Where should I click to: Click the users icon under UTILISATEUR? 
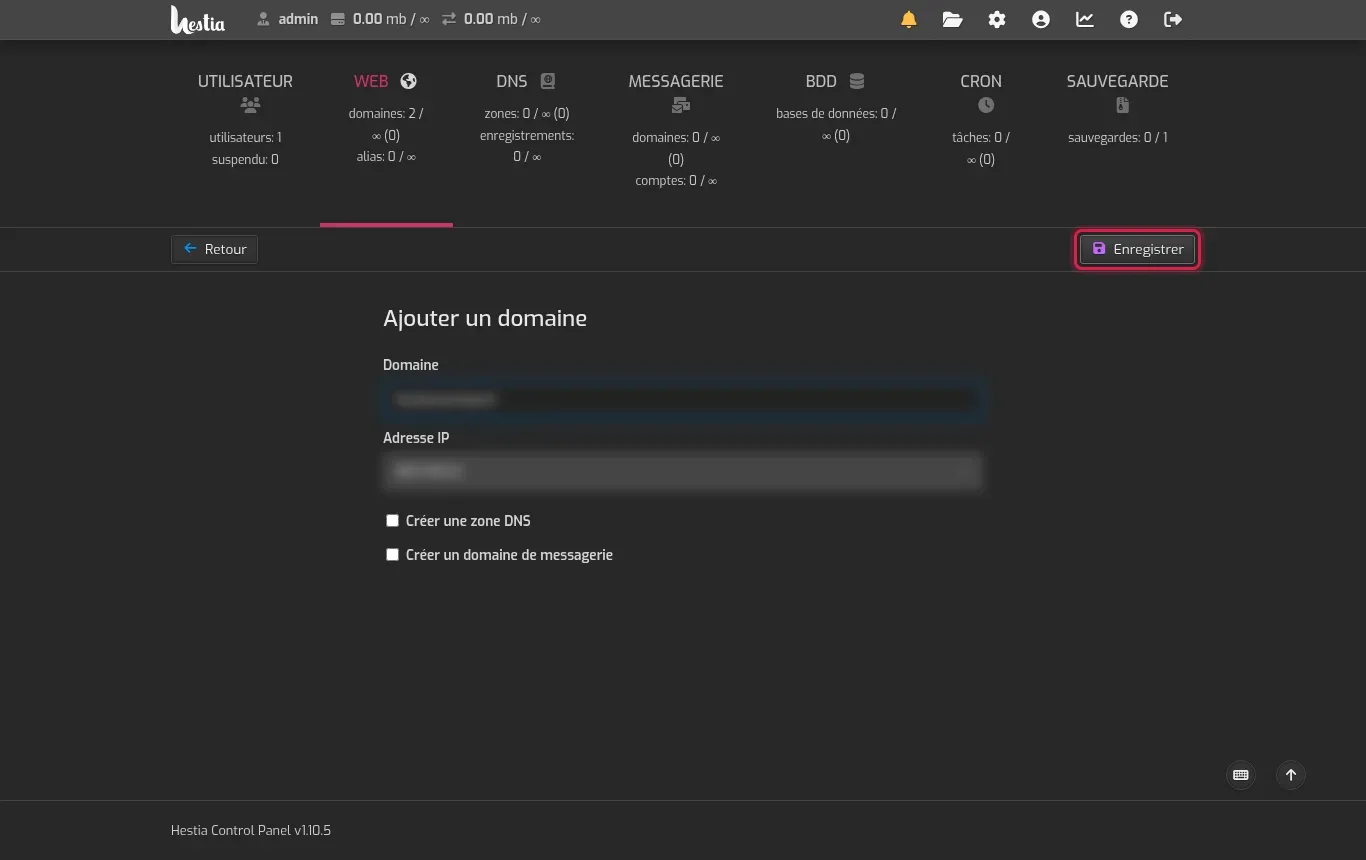pos(251,105)
